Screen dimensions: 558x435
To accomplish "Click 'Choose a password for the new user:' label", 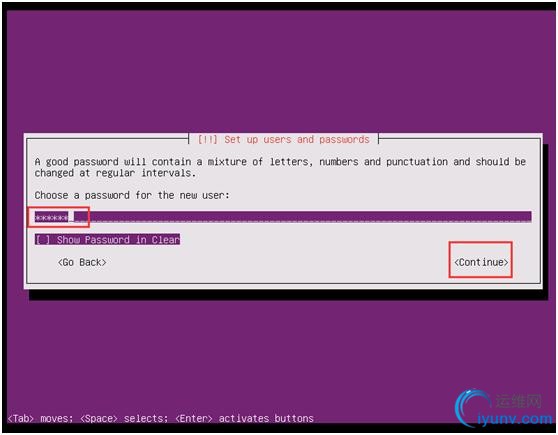I will point(132,195).
